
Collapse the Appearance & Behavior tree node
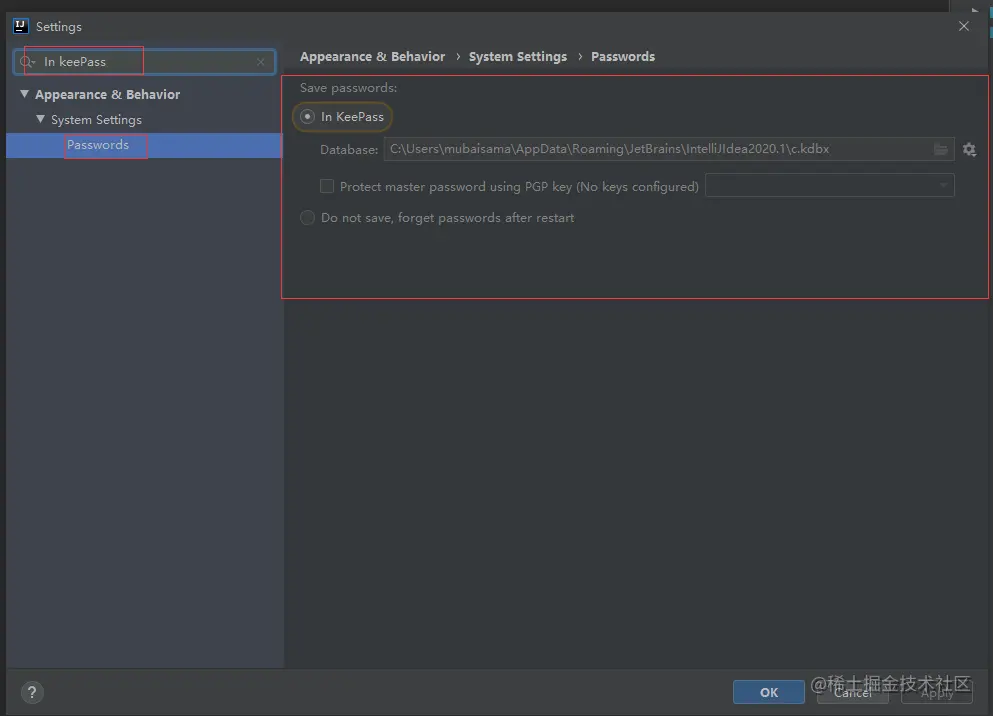(x=24, y=94)
